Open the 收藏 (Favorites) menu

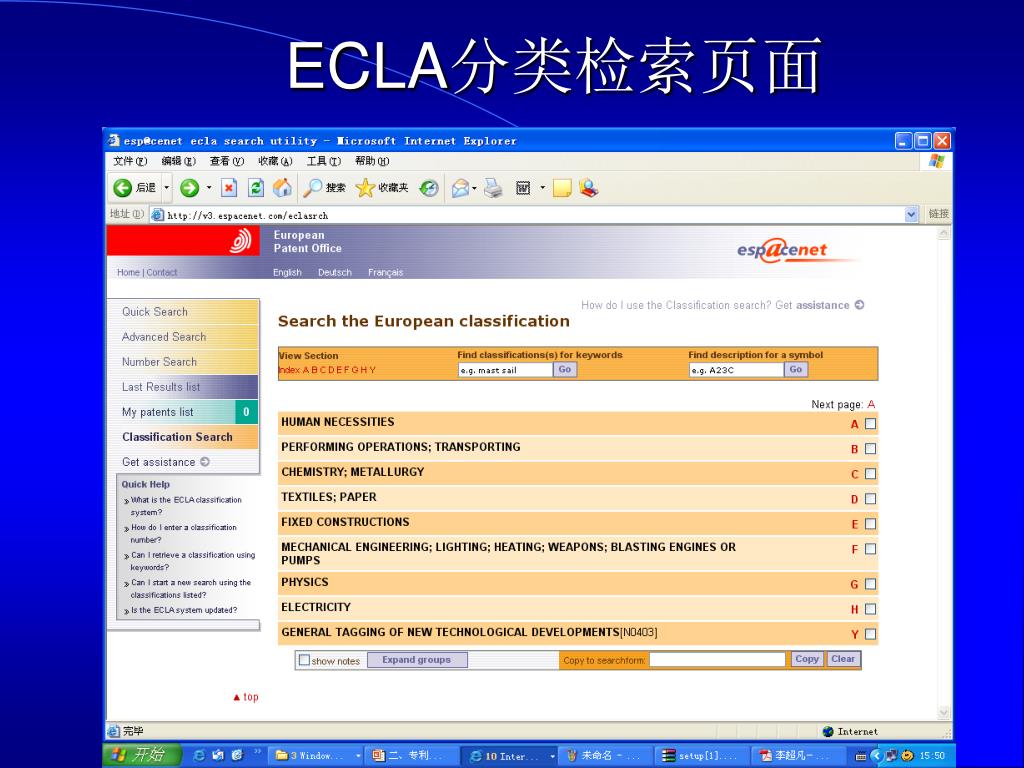[x=275, y=161]
